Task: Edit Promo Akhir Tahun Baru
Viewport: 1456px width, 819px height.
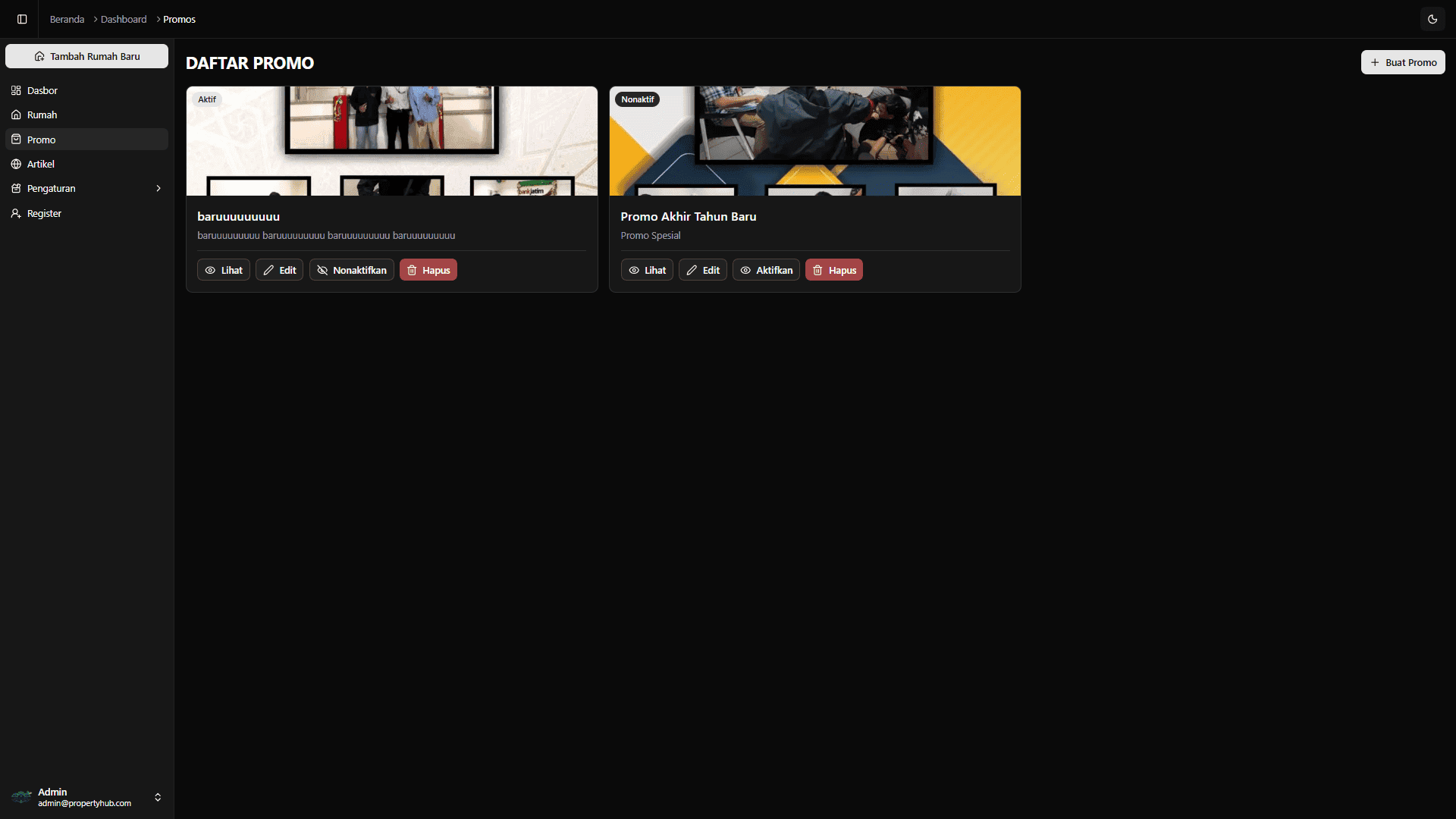Action: pyautogui.click(x=703, y=270)
